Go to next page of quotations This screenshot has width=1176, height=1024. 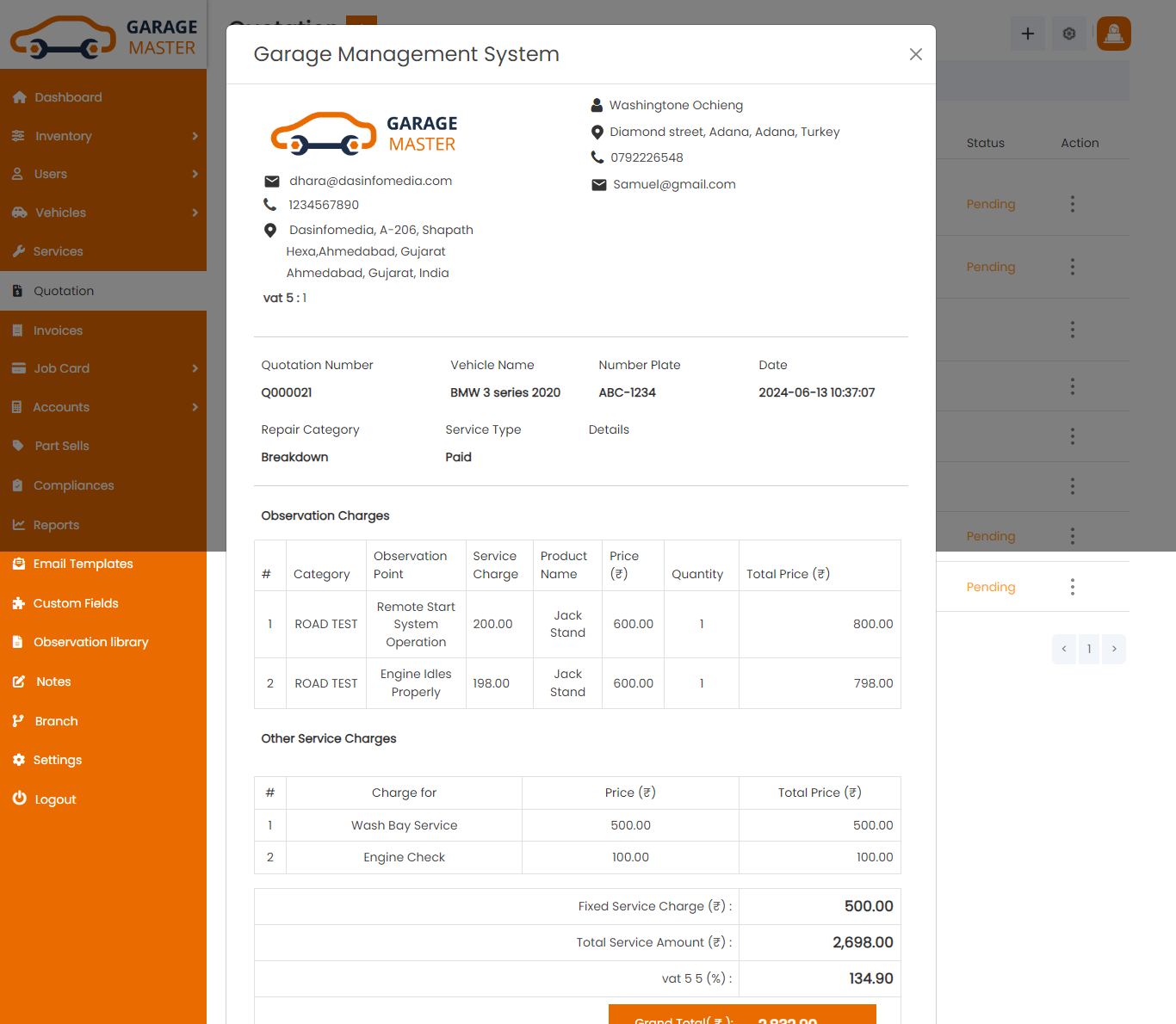click(x=1113, y=649)
